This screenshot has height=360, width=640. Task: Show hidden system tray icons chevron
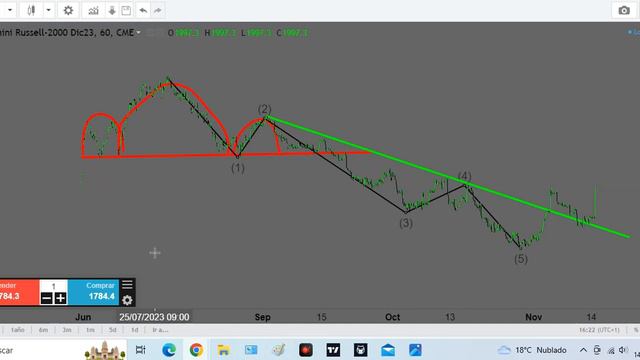[583, 350]
